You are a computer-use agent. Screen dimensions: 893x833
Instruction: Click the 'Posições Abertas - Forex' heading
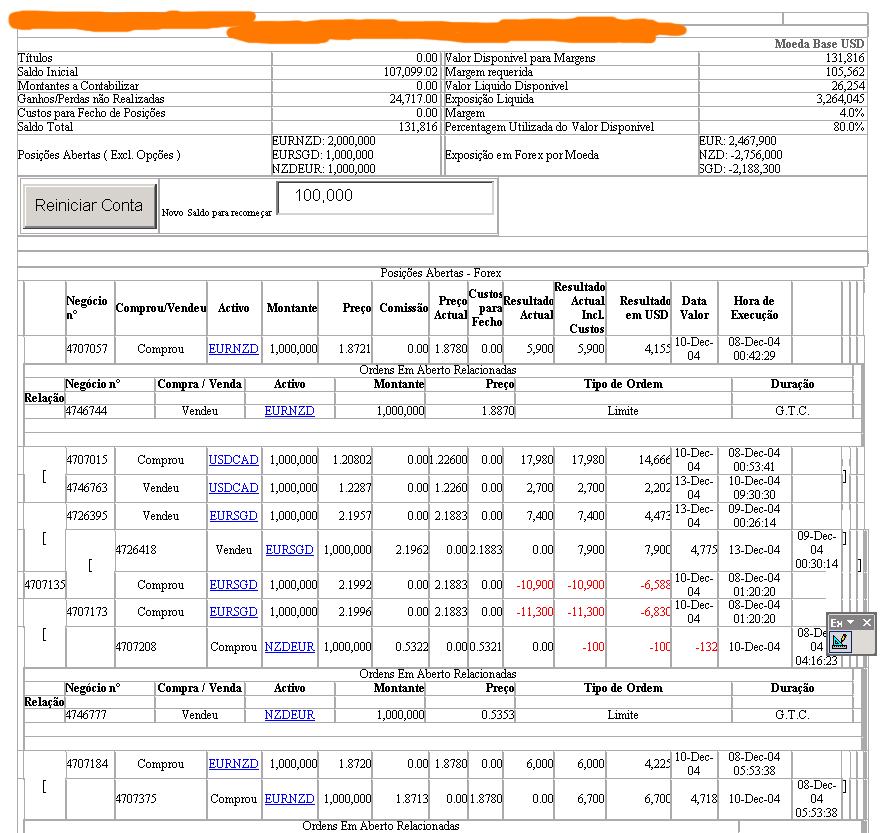coord(441,273)
